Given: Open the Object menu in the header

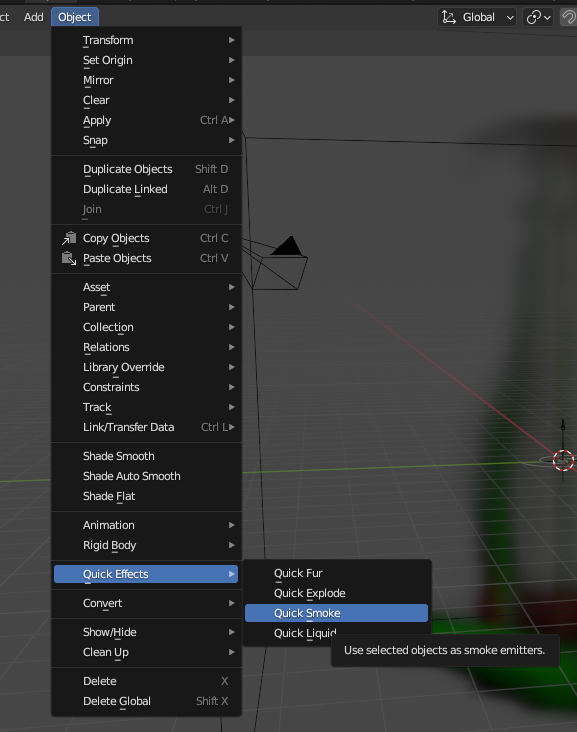Looking at the screenshot, I should coord(75,17).
